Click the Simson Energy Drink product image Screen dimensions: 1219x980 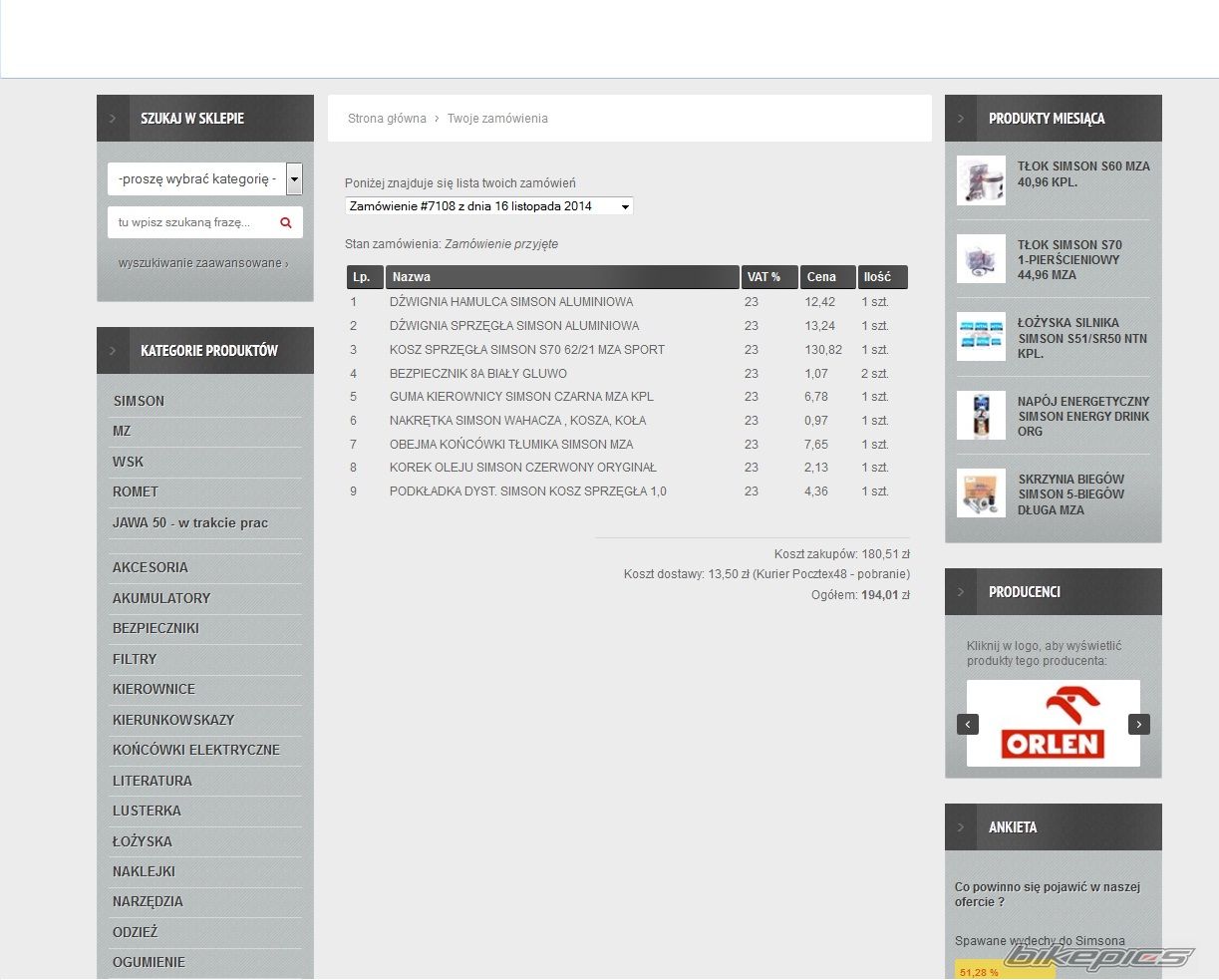pos(981,416)
